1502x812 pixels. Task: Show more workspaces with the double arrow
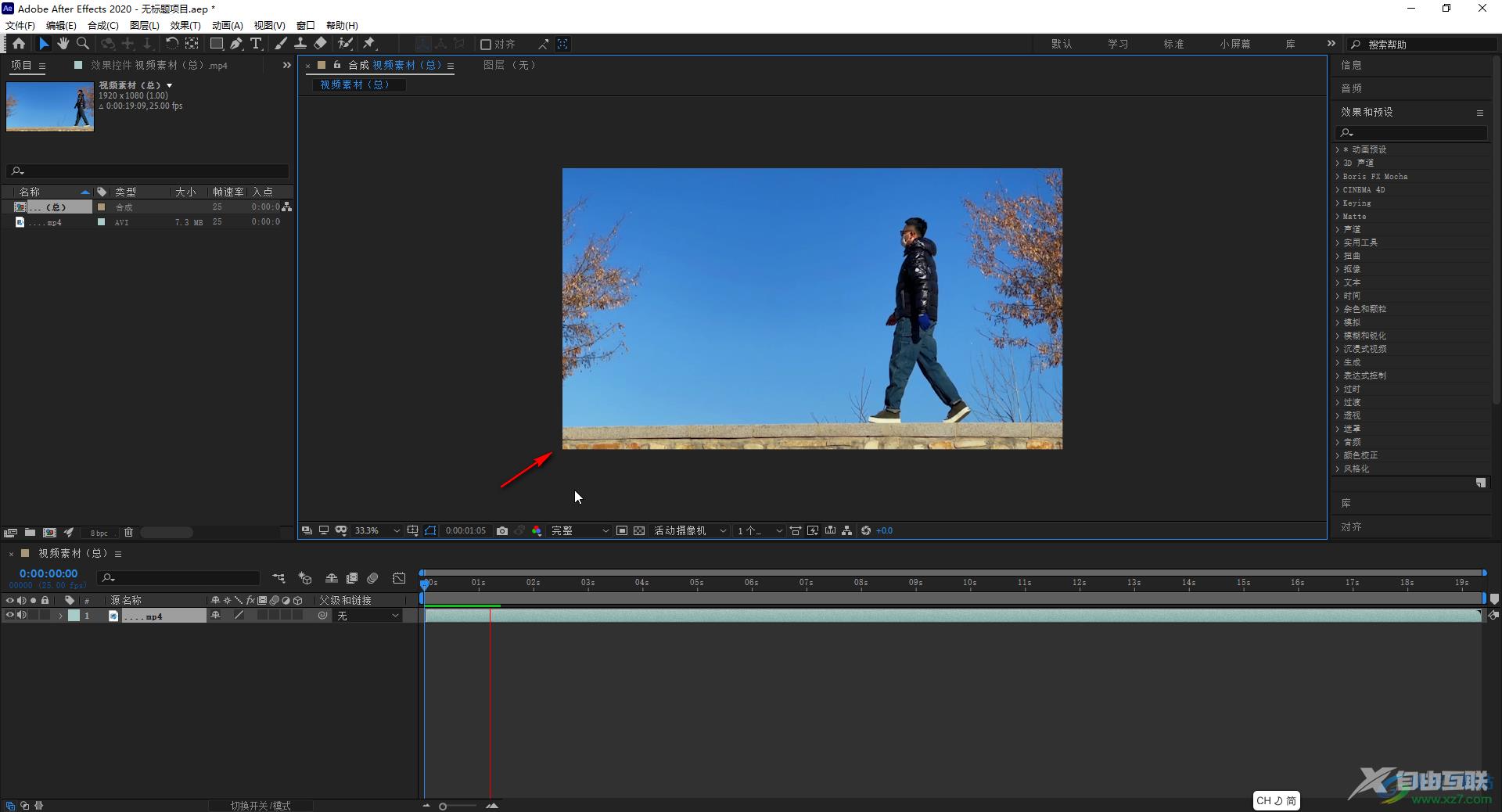point(1331,44)
